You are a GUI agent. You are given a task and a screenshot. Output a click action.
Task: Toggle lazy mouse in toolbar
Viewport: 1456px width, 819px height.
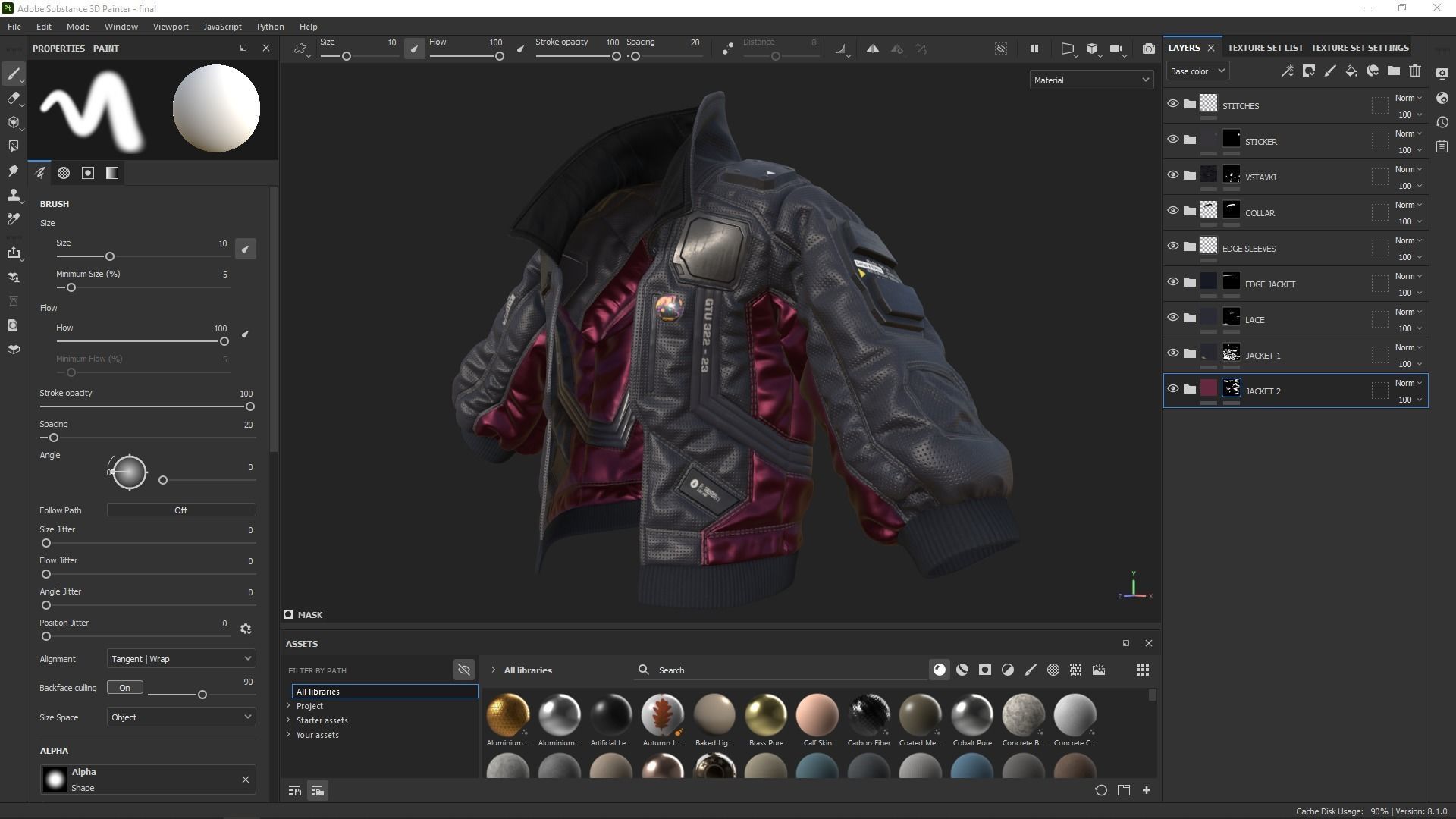[x=728, y=49]
